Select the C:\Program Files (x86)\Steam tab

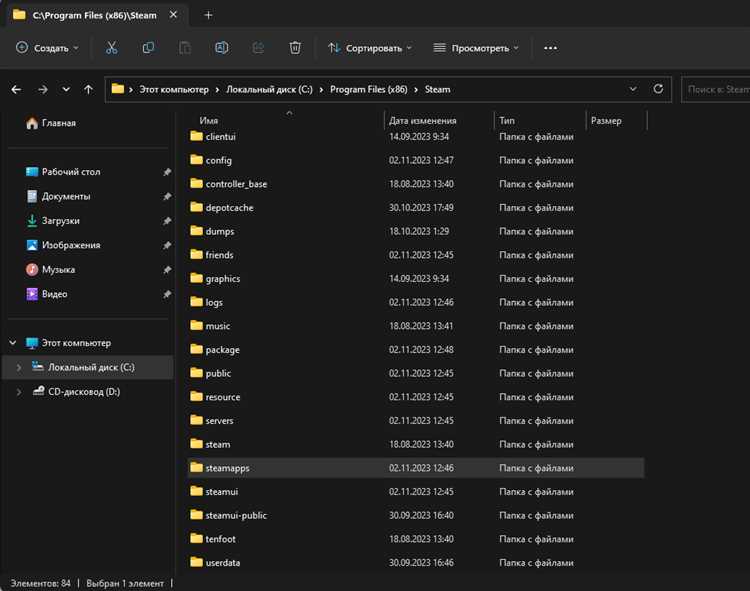pos(94,15)
